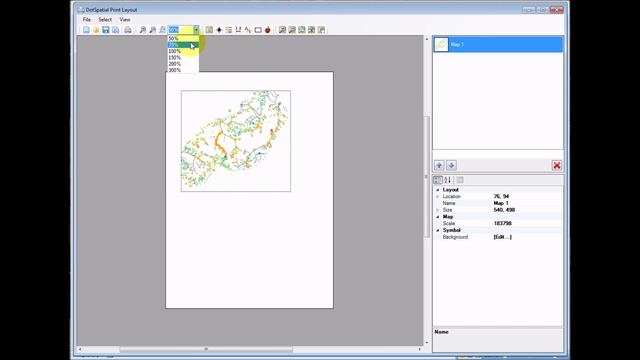Viewport: 640px width, 360px height.
Task: Click the map Zoom In tool icon
Action: (x=282, y=30)
